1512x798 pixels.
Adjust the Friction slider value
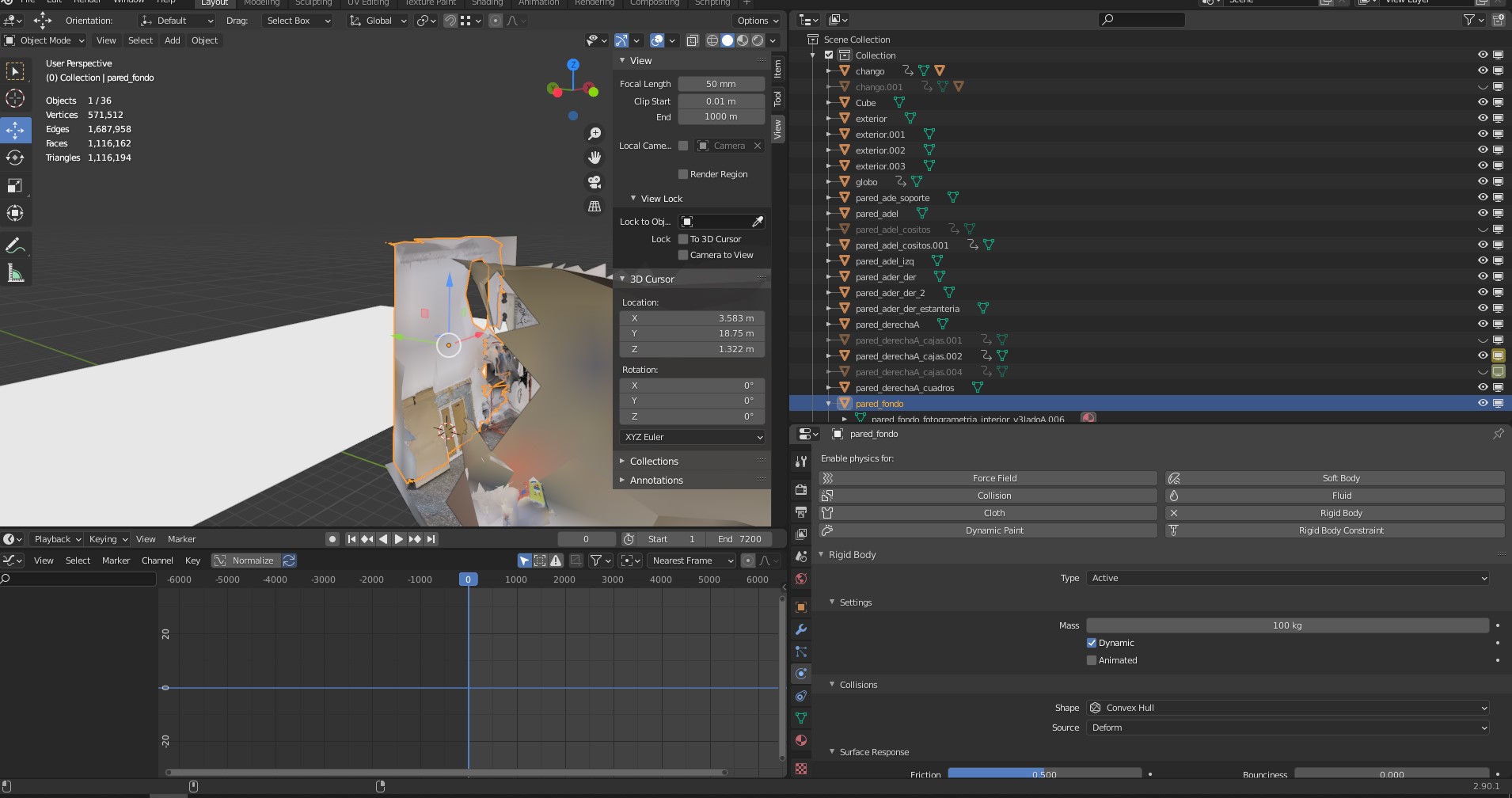(1043, 773)
